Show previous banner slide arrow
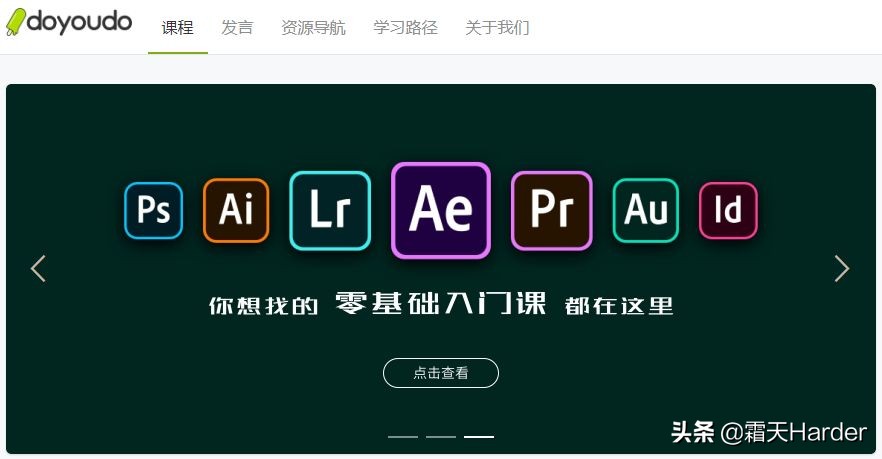882x459 pixels. (x=38, y=268)
